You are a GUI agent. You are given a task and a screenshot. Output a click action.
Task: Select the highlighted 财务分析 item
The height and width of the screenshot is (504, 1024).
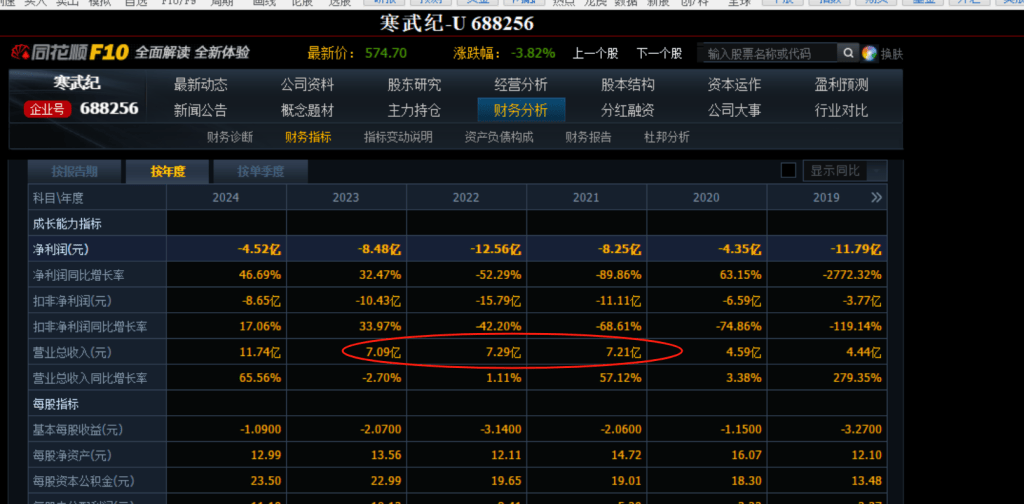521,110
